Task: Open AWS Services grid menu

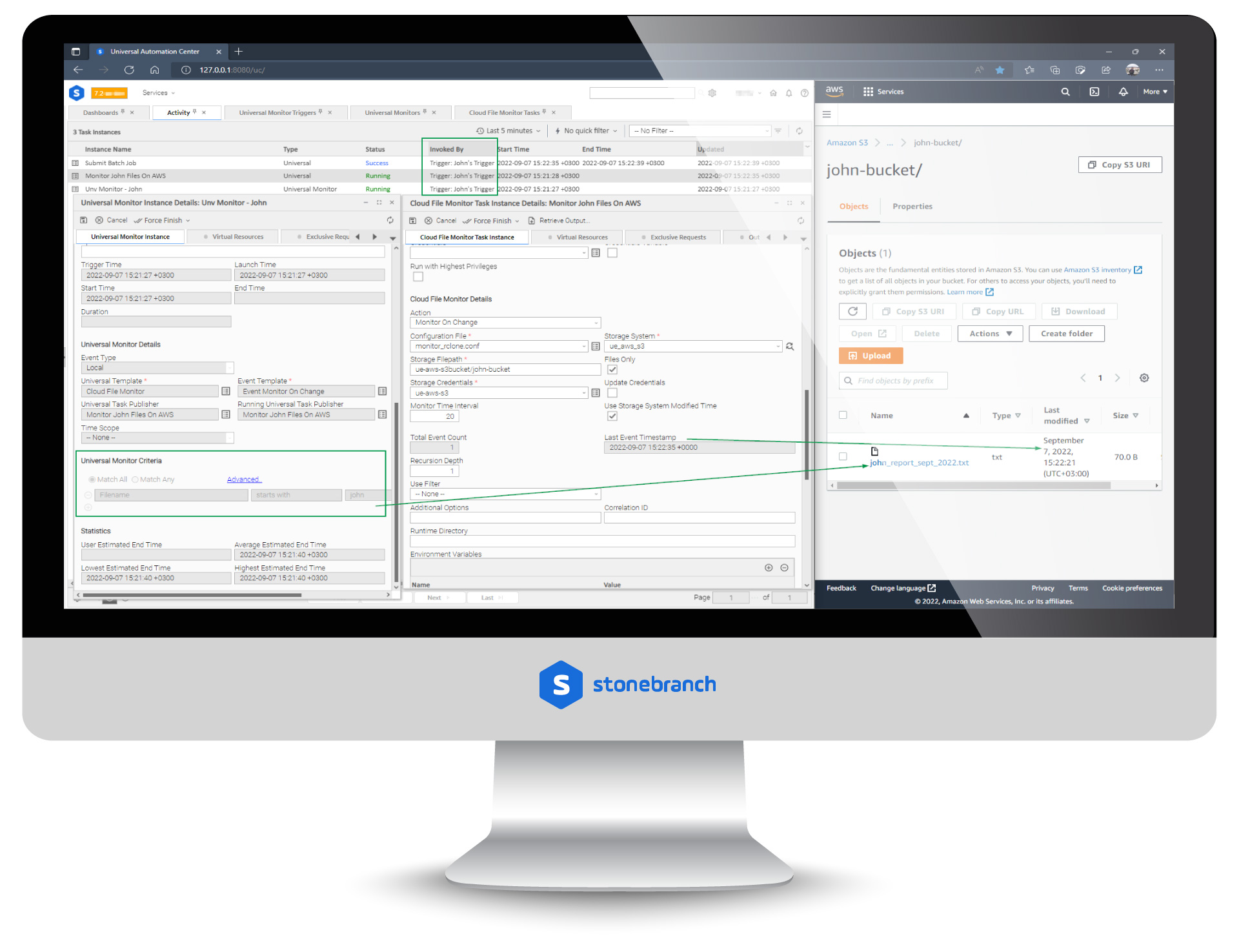Action: tap(883, 92)
